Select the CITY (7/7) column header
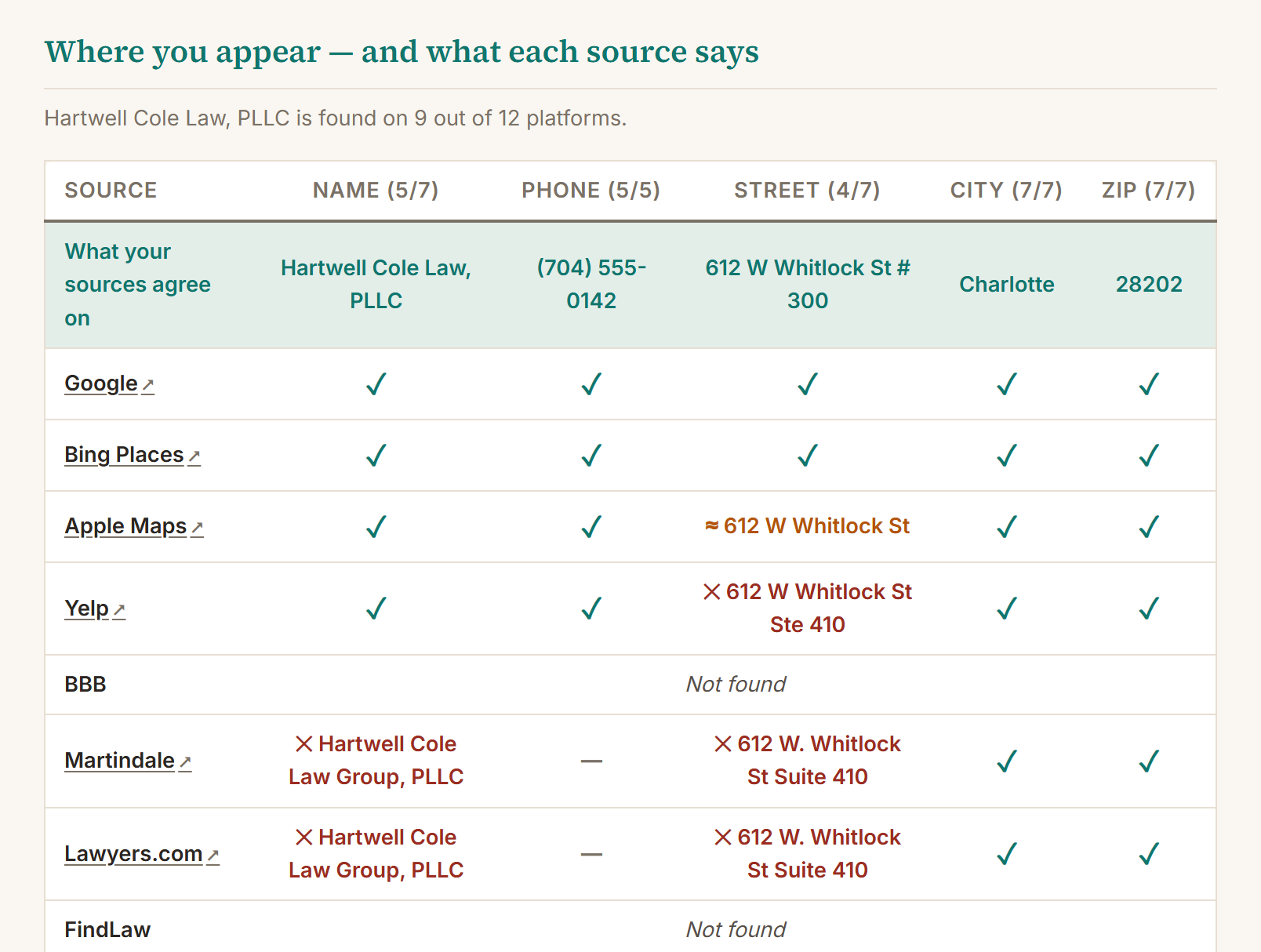The height and width of the screenshot is (952, 1261). [1006, 191]
